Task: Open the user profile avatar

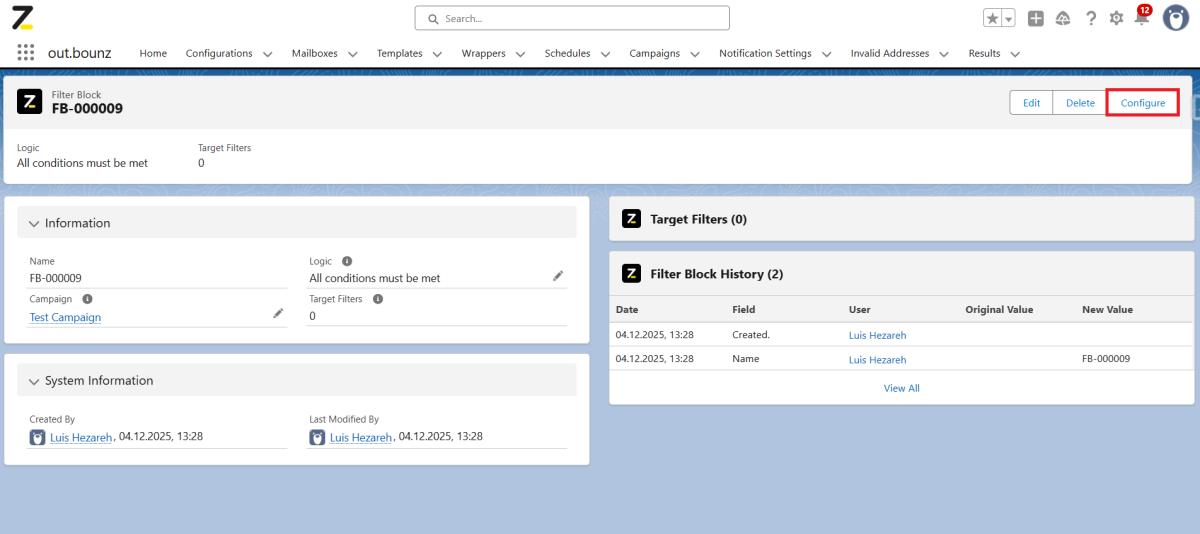Action: 1175,18
